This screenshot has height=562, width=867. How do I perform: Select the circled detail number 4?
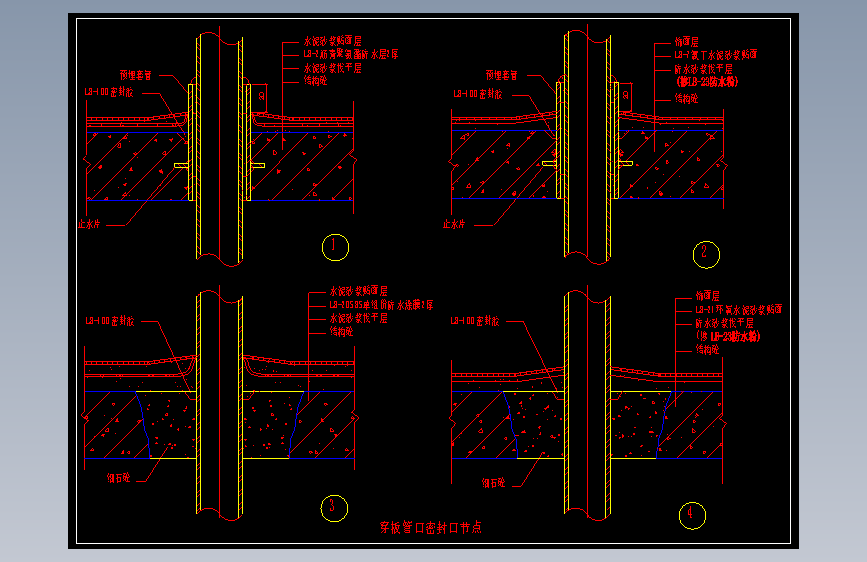click(692, 515)
